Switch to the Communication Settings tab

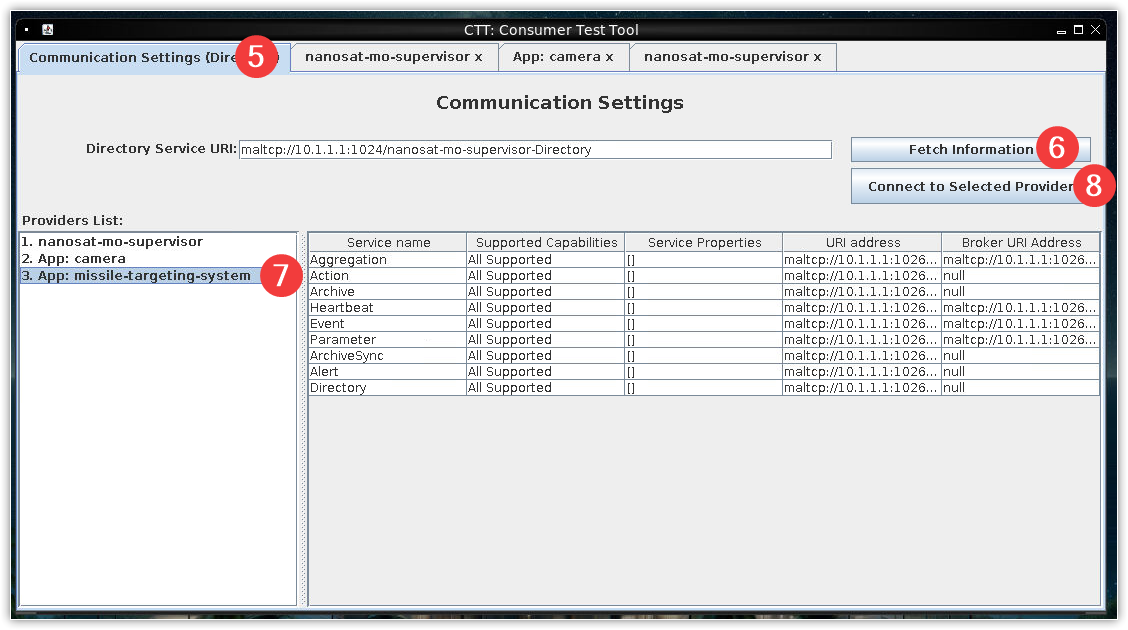(x=130, y=58)
